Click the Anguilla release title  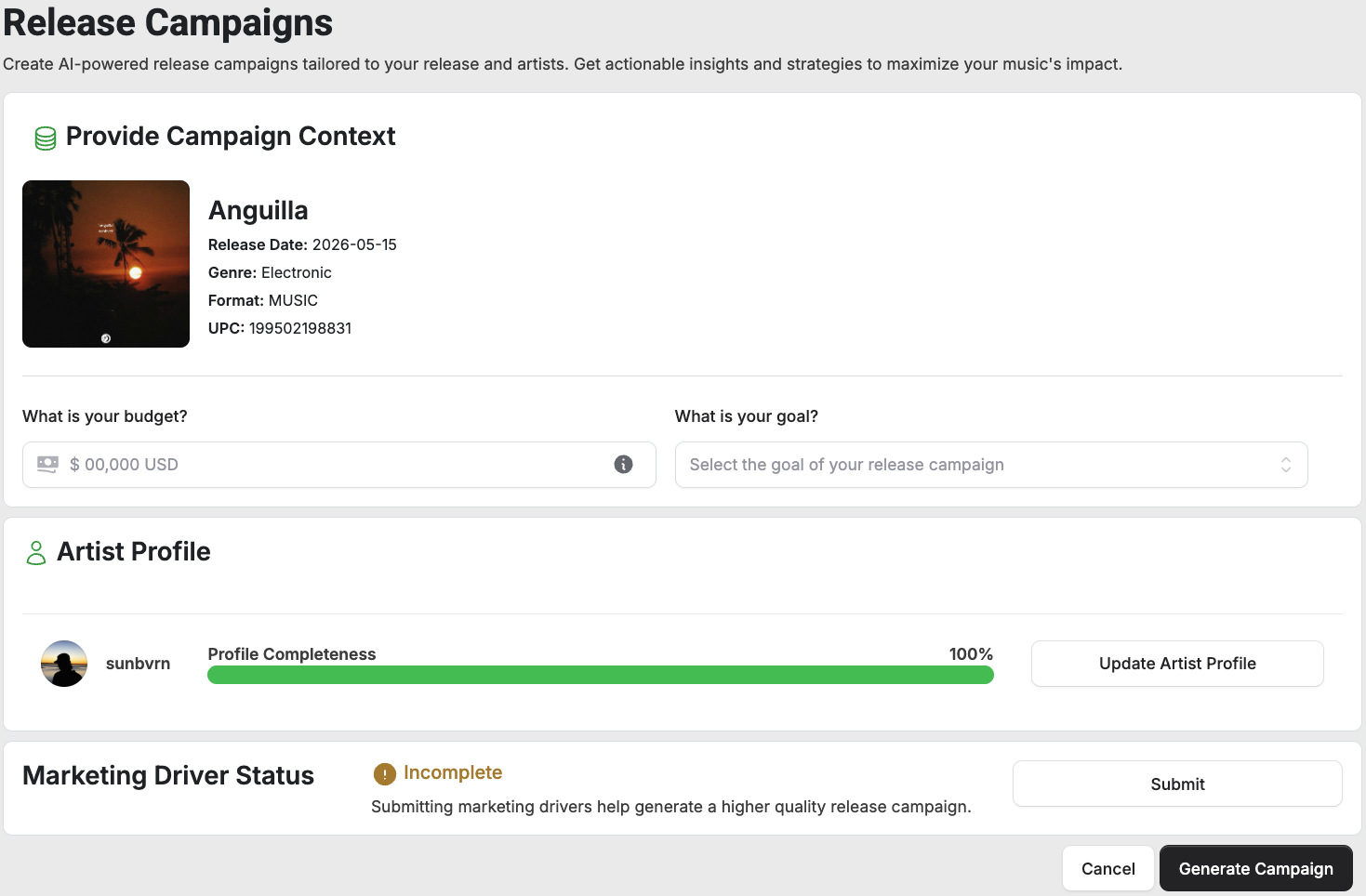coord(259,211)
